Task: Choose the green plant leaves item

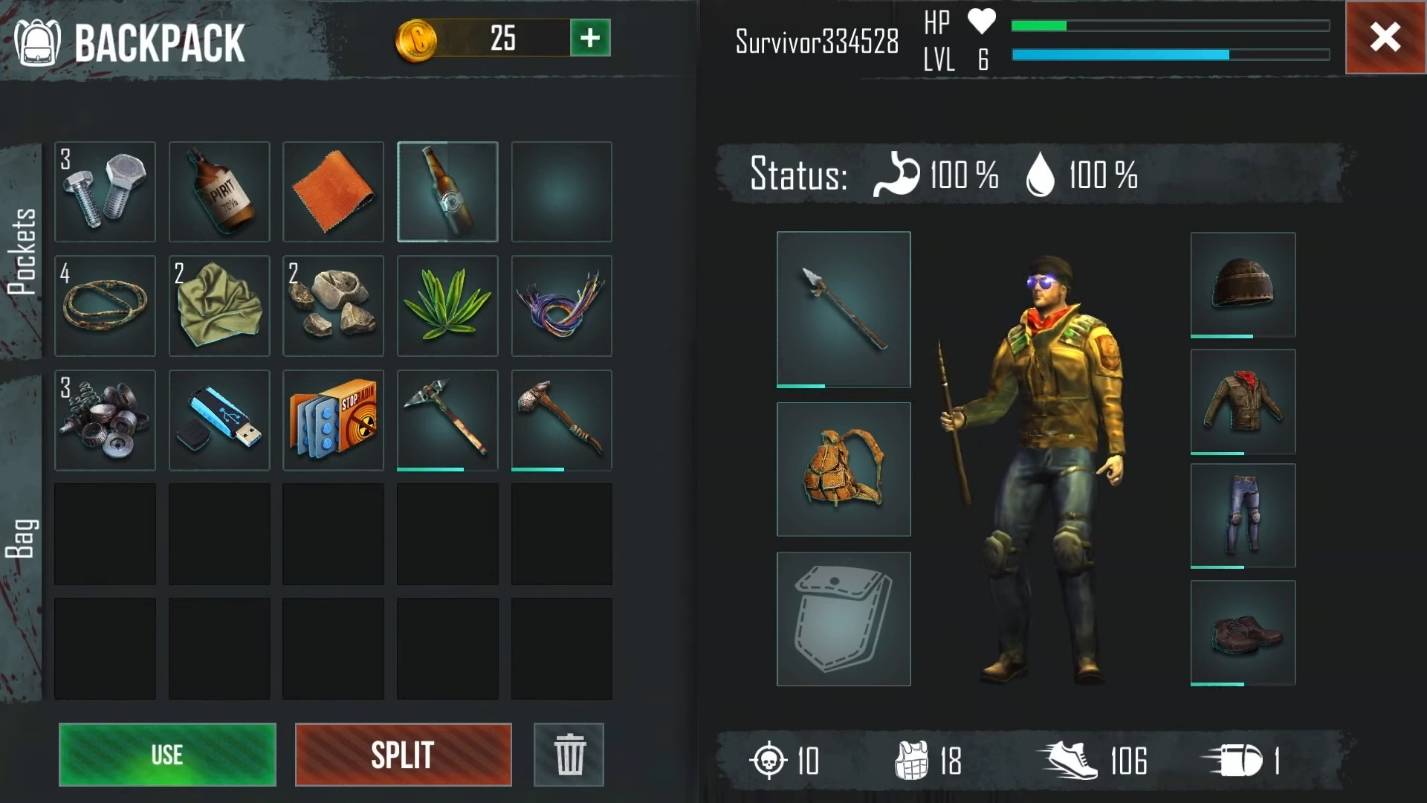Action: (448, 306)
